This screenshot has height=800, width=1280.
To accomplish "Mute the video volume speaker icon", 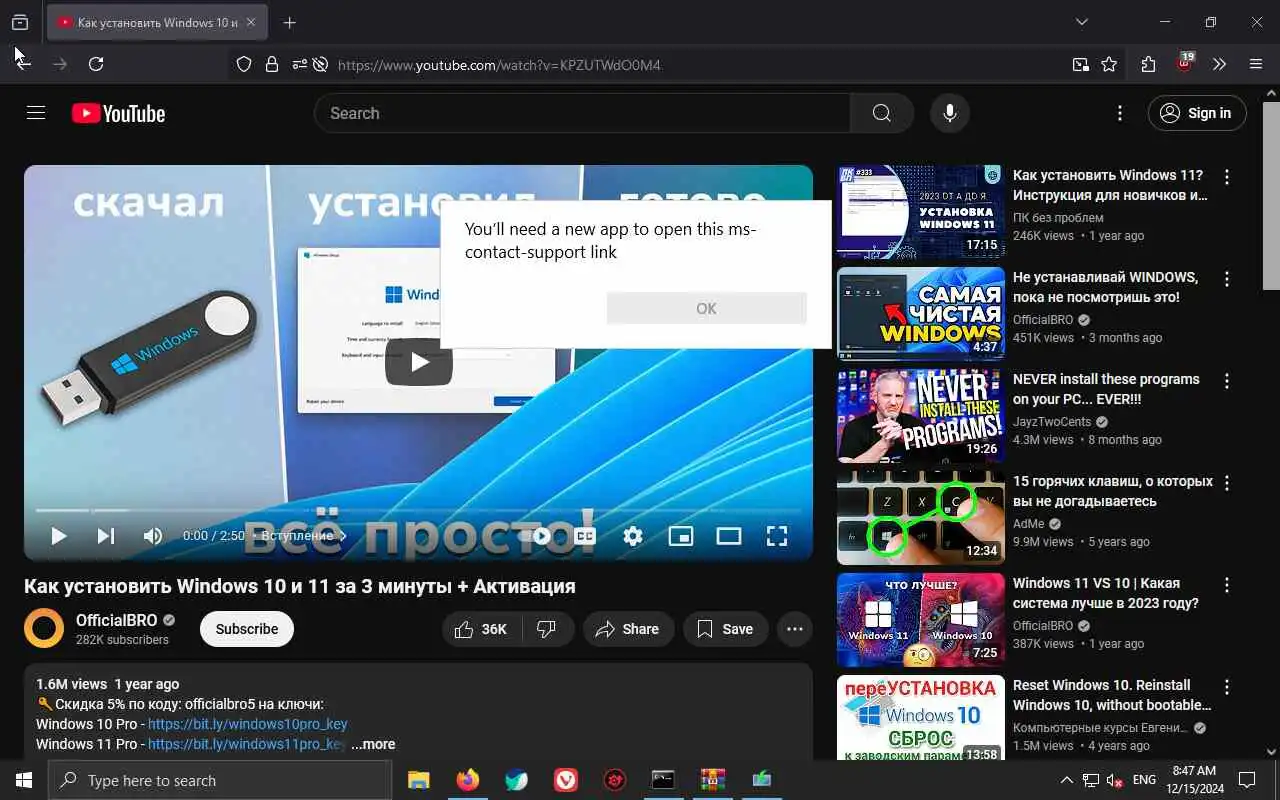I will (153, 536).
